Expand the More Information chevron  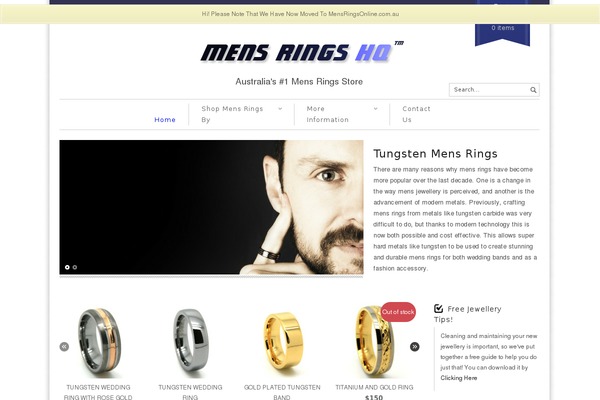coord(375,109)
